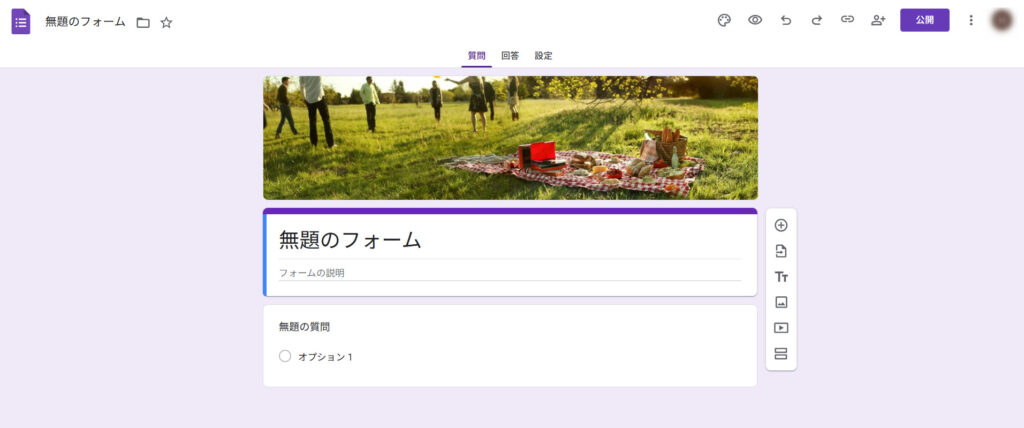Undo last action arrow
Screen dimensions: 1024x428
click(786, 20)
